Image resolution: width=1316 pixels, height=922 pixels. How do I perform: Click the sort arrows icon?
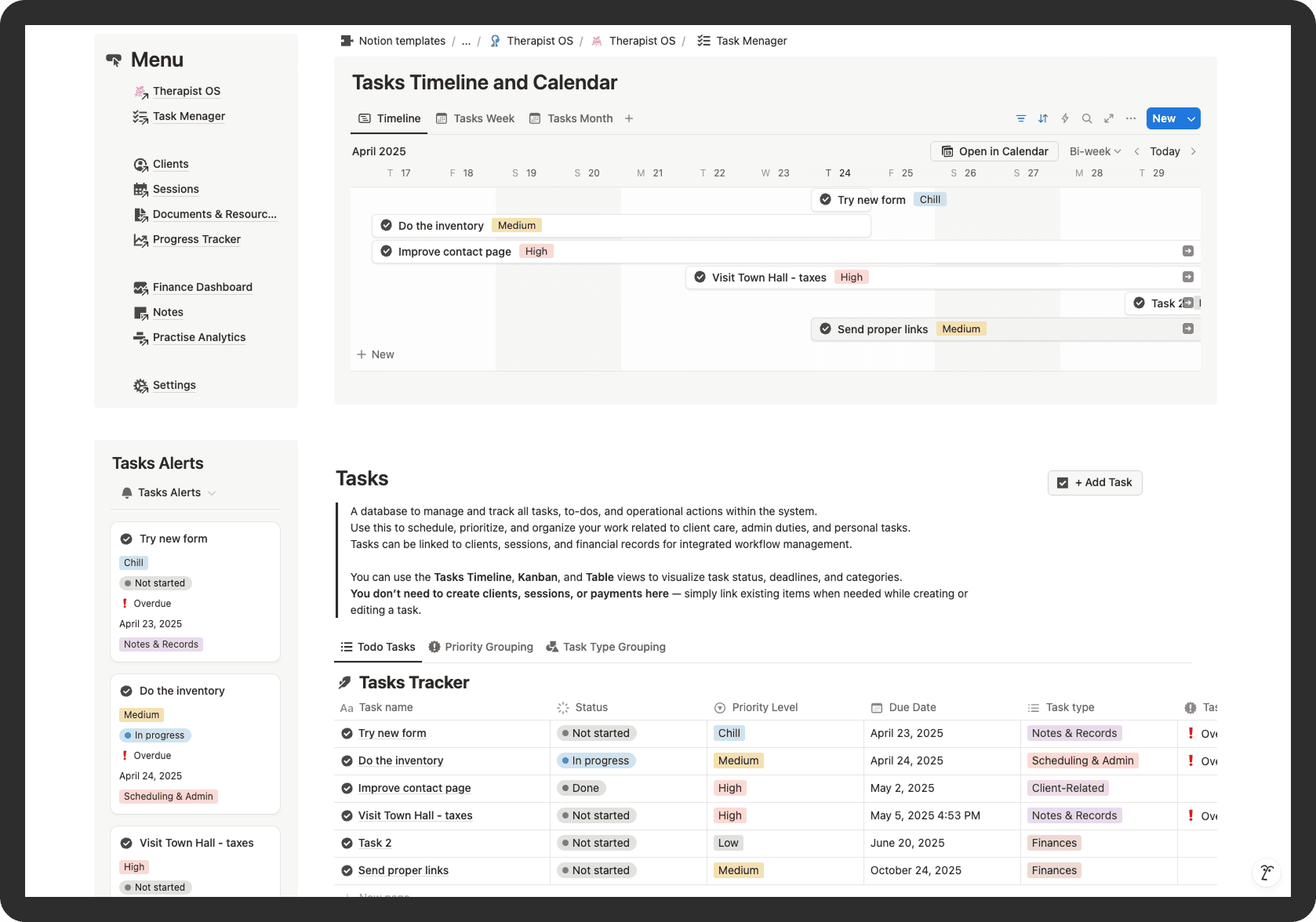coord(1043,118)
